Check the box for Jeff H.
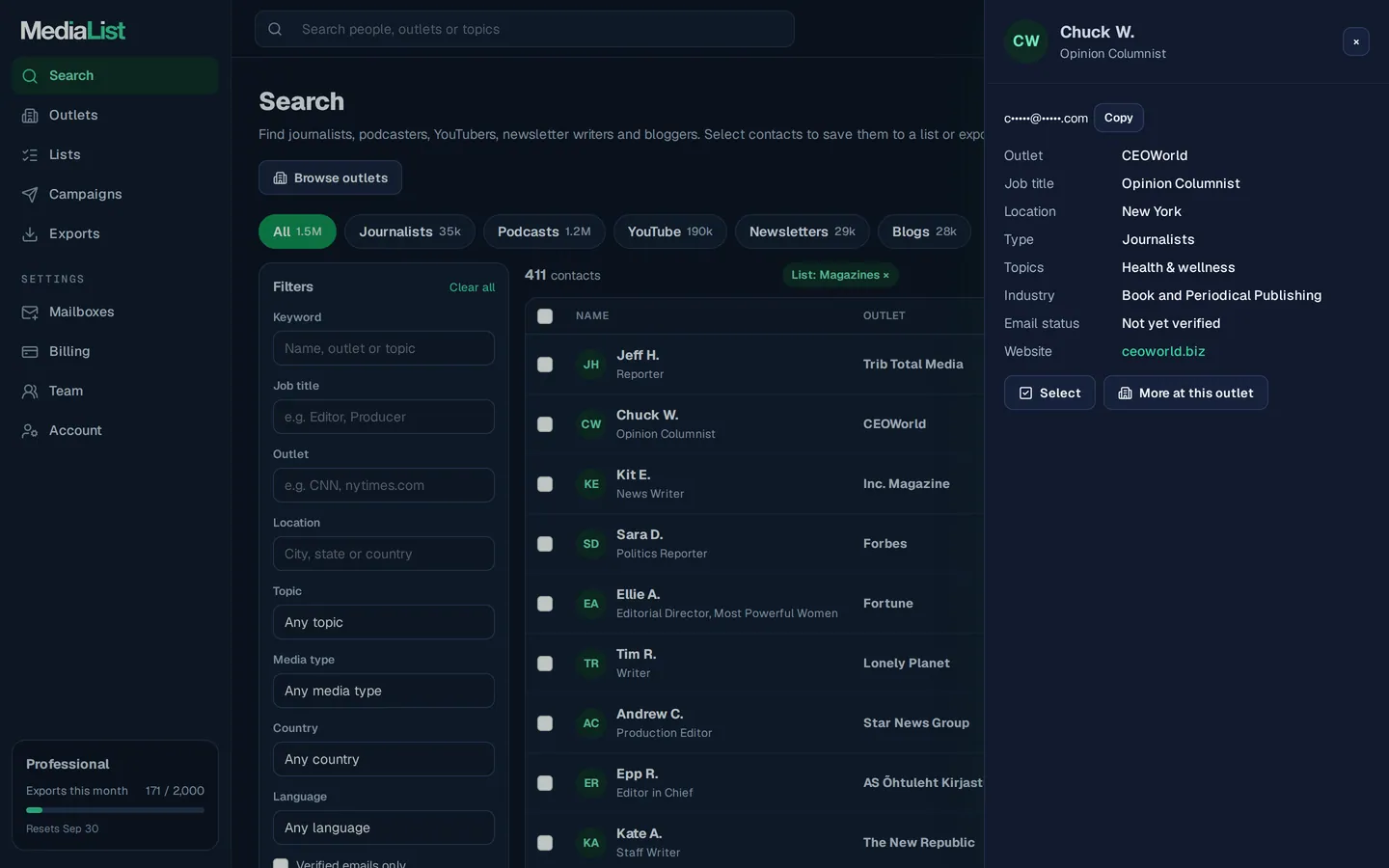 point(545,365)
